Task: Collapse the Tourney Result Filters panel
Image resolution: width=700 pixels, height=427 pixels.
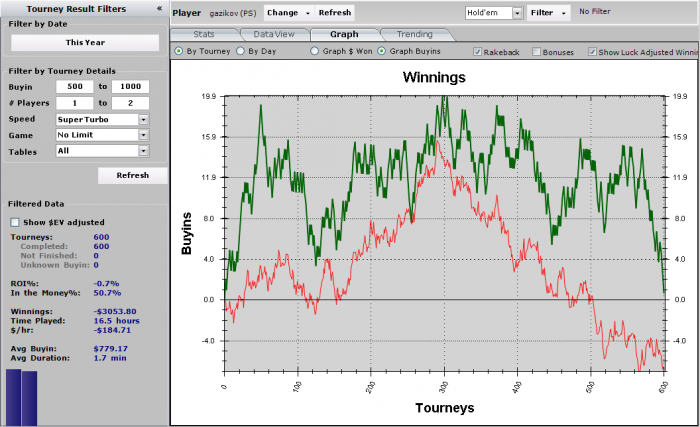Action: [x=159, y=8]
